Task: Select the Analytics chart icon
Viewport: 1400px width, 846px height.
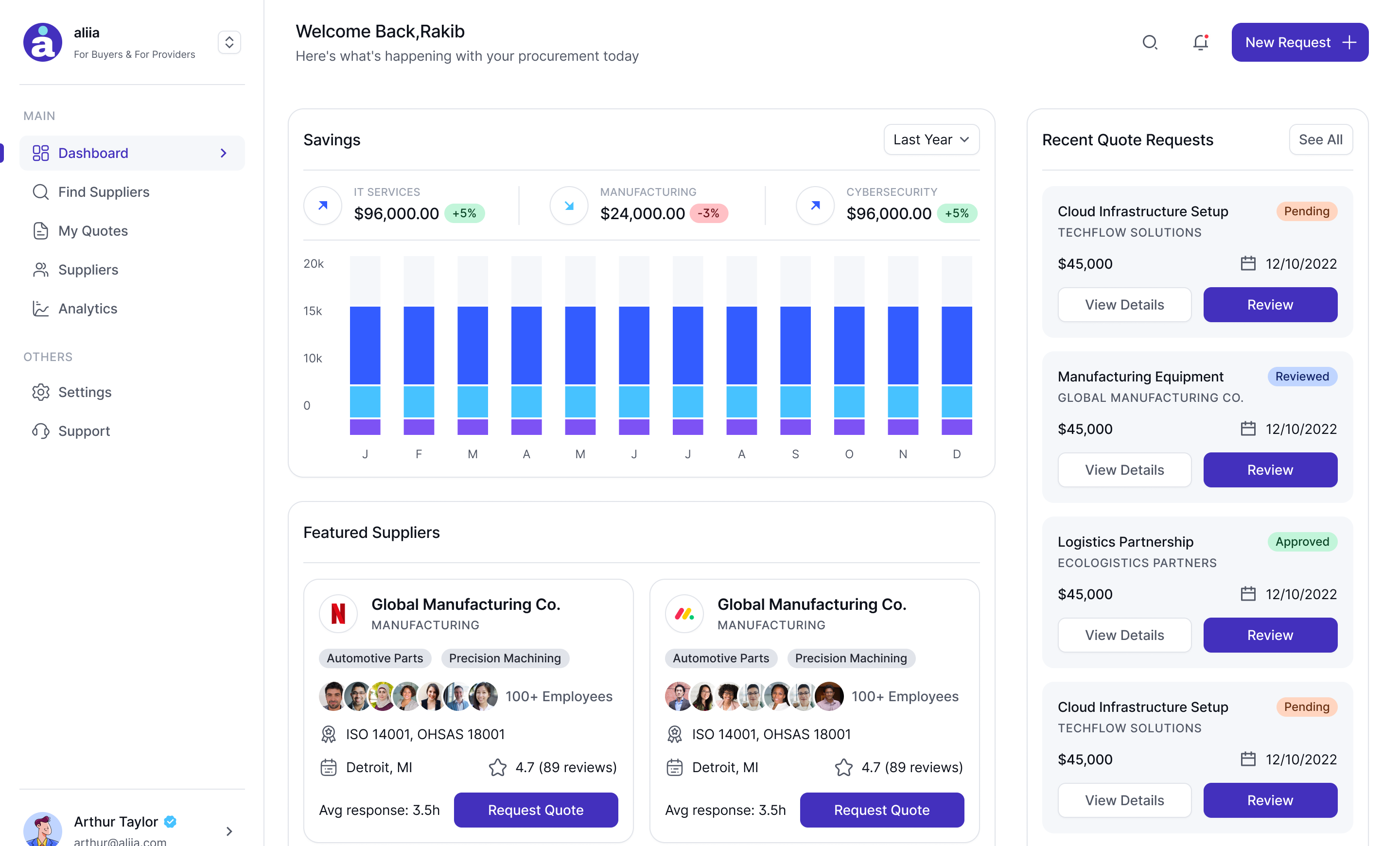Action: coord(40,308)
